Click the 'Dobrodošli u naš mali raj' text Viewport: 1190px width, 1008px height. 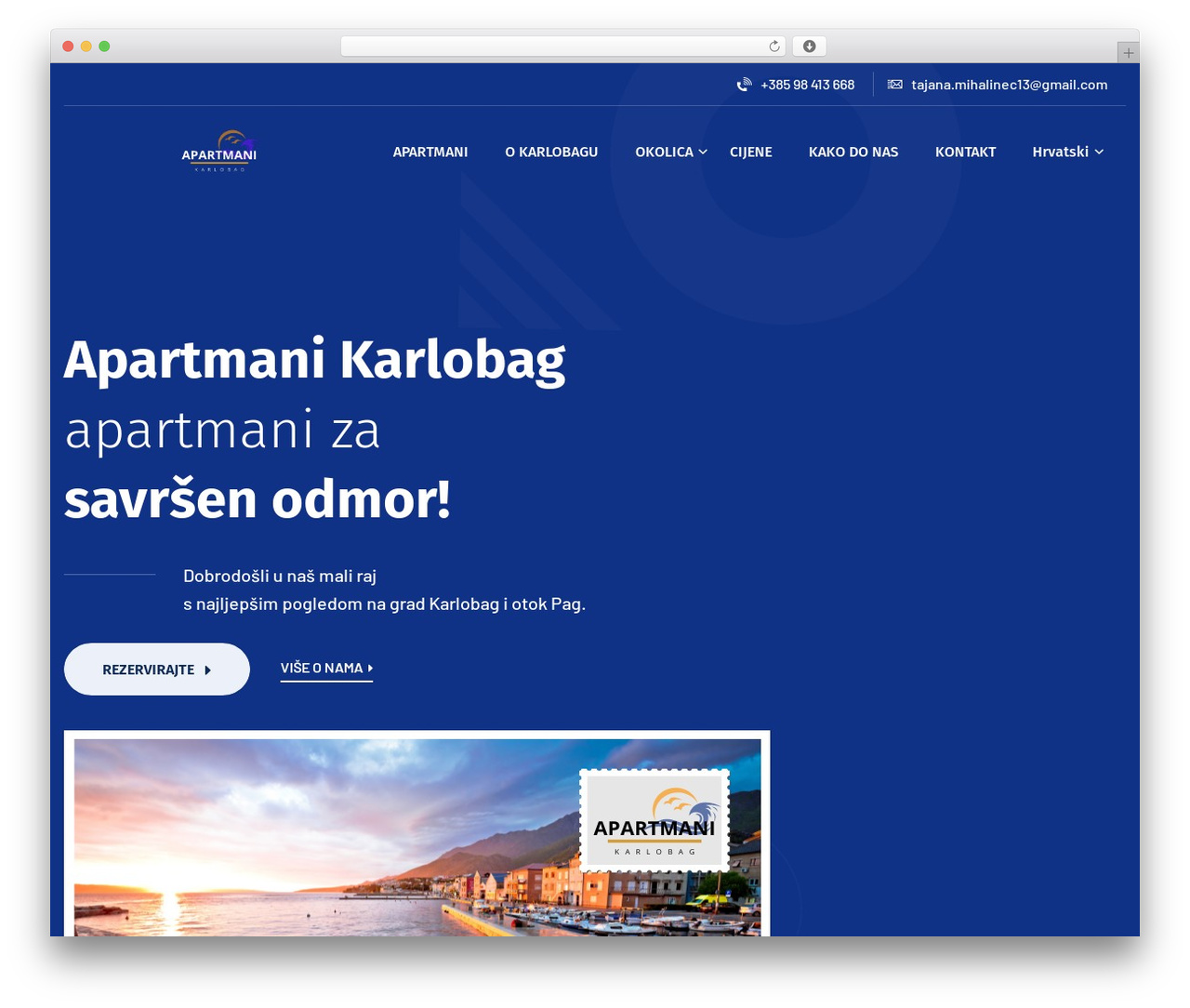coord(280,576)
